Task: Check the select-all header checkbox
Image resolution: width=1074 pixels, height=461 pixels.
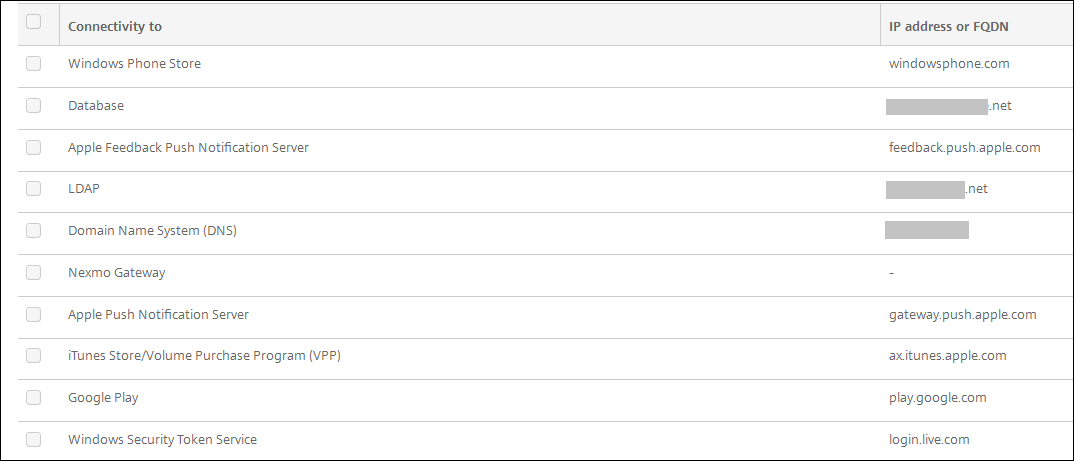Action: (x=34, y=22)
